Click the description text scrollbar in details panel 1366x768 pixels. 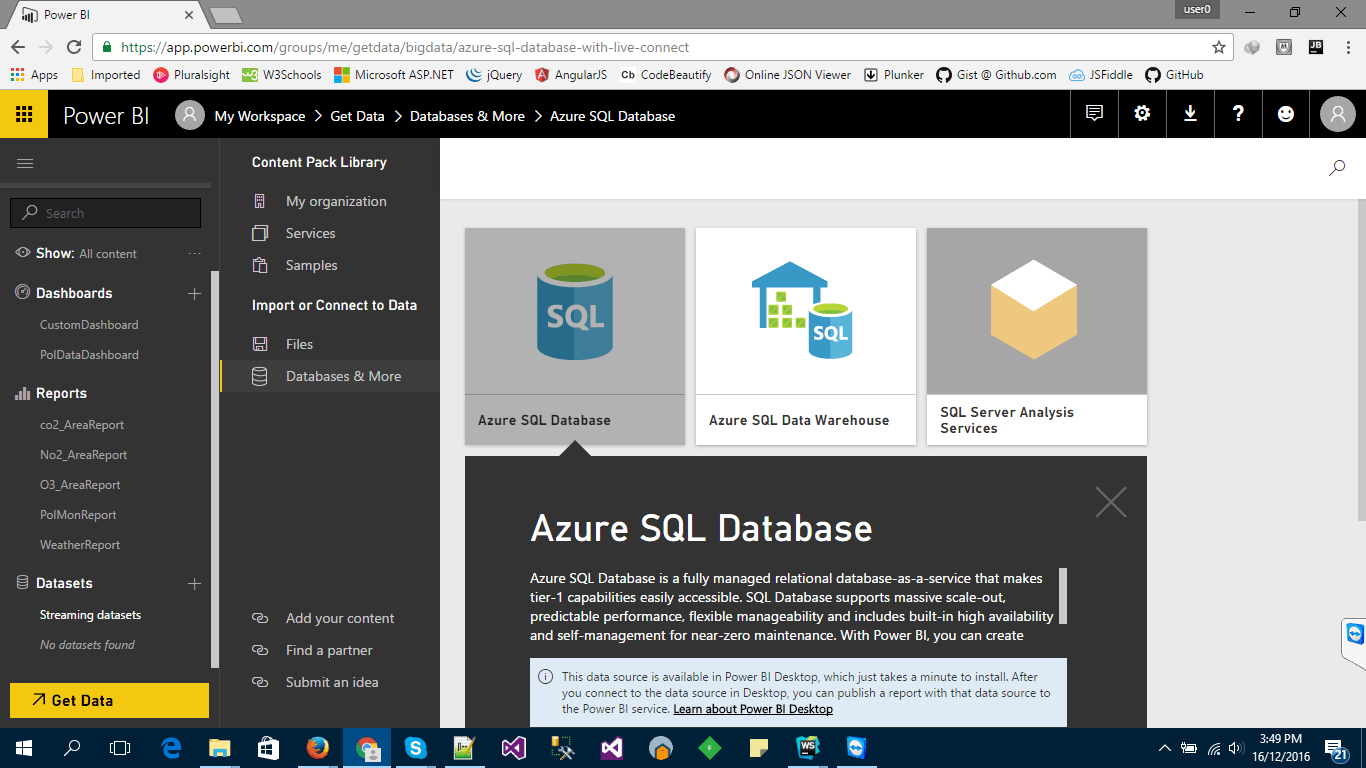(1063, 596)
